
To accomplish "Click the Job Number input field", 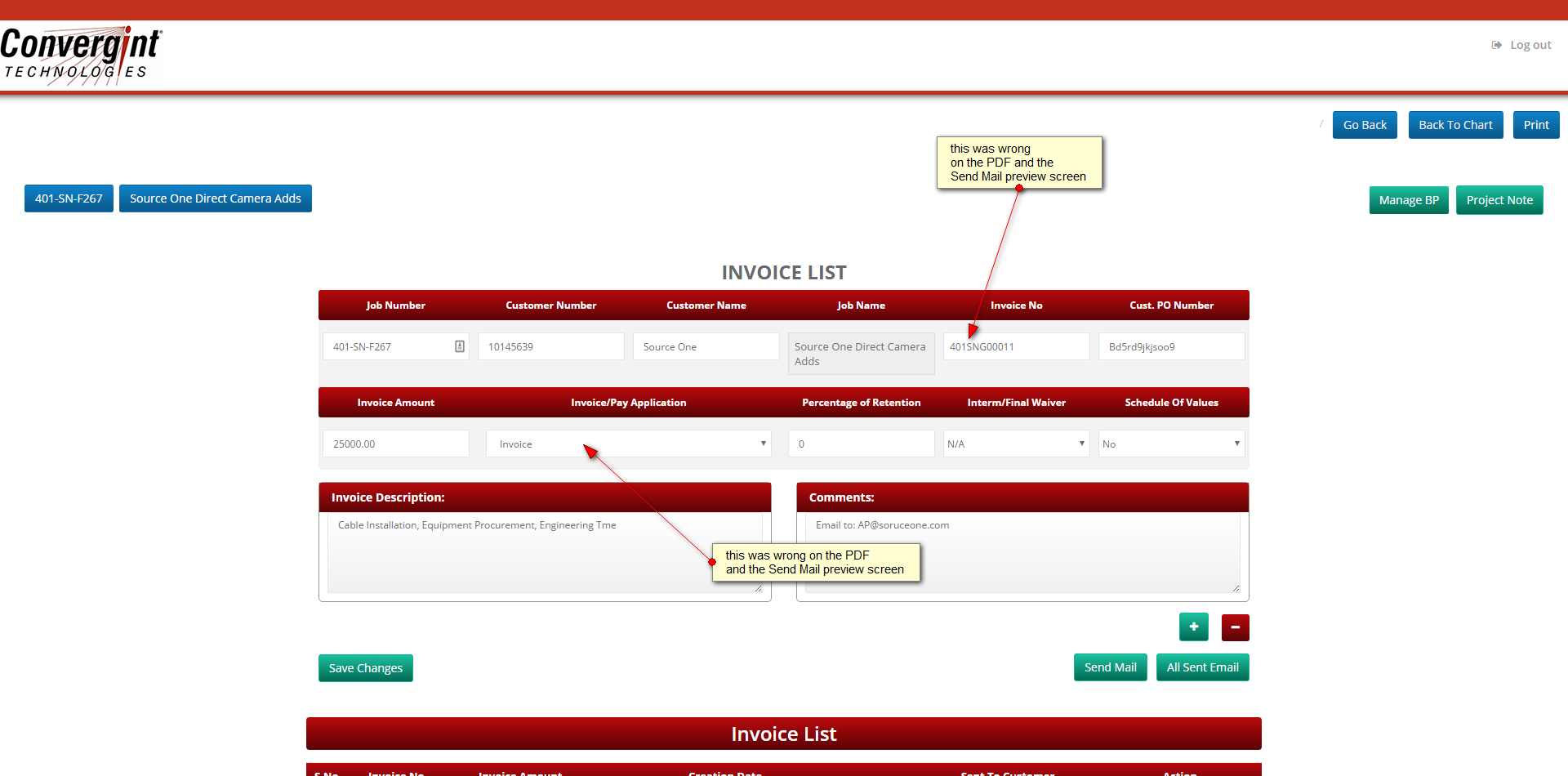I will (x=396, y=346).
